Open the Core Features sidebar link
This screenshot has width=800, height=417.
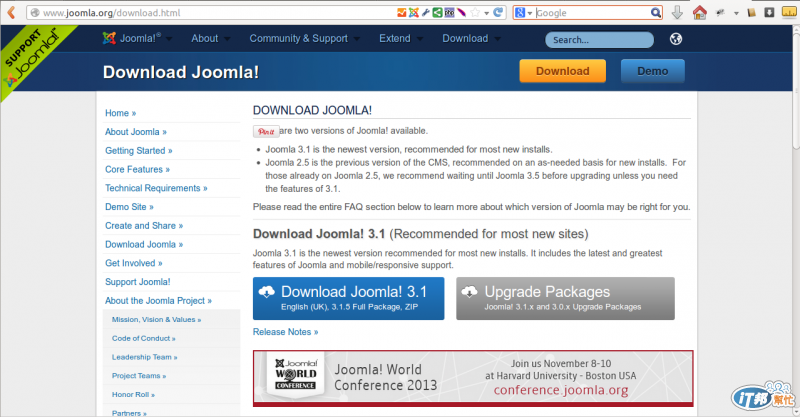(x=137, y=169)
